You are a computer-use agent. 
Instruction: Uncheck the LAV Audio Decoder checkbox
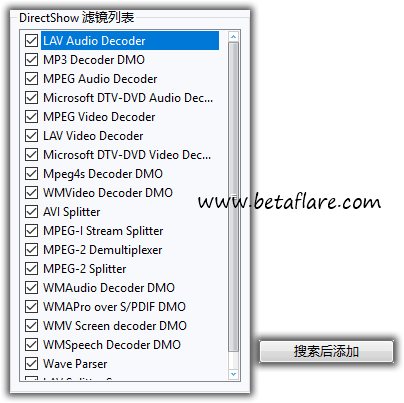click(31, 41)
